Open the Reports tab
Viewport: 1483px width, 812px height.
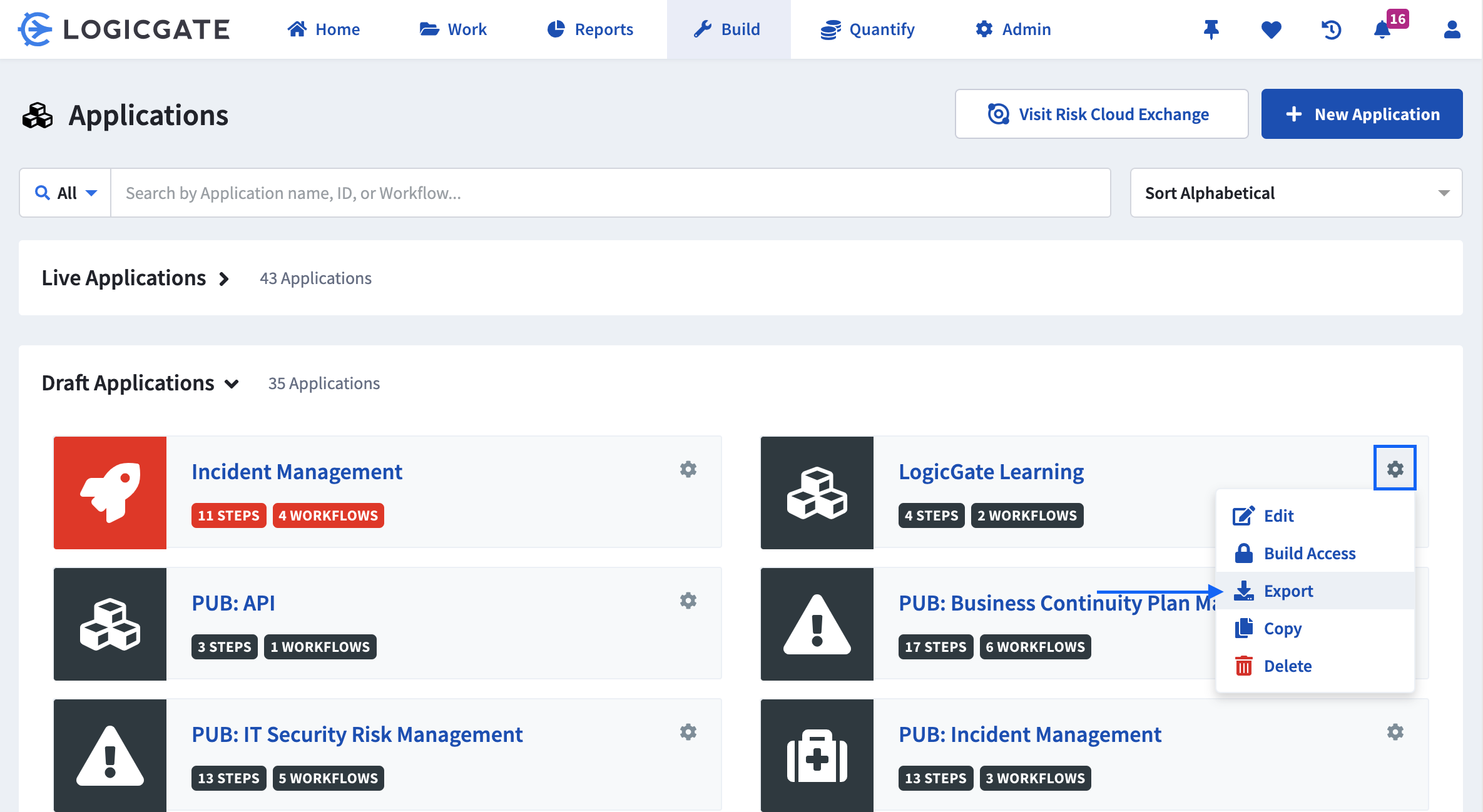coord(590,29)
